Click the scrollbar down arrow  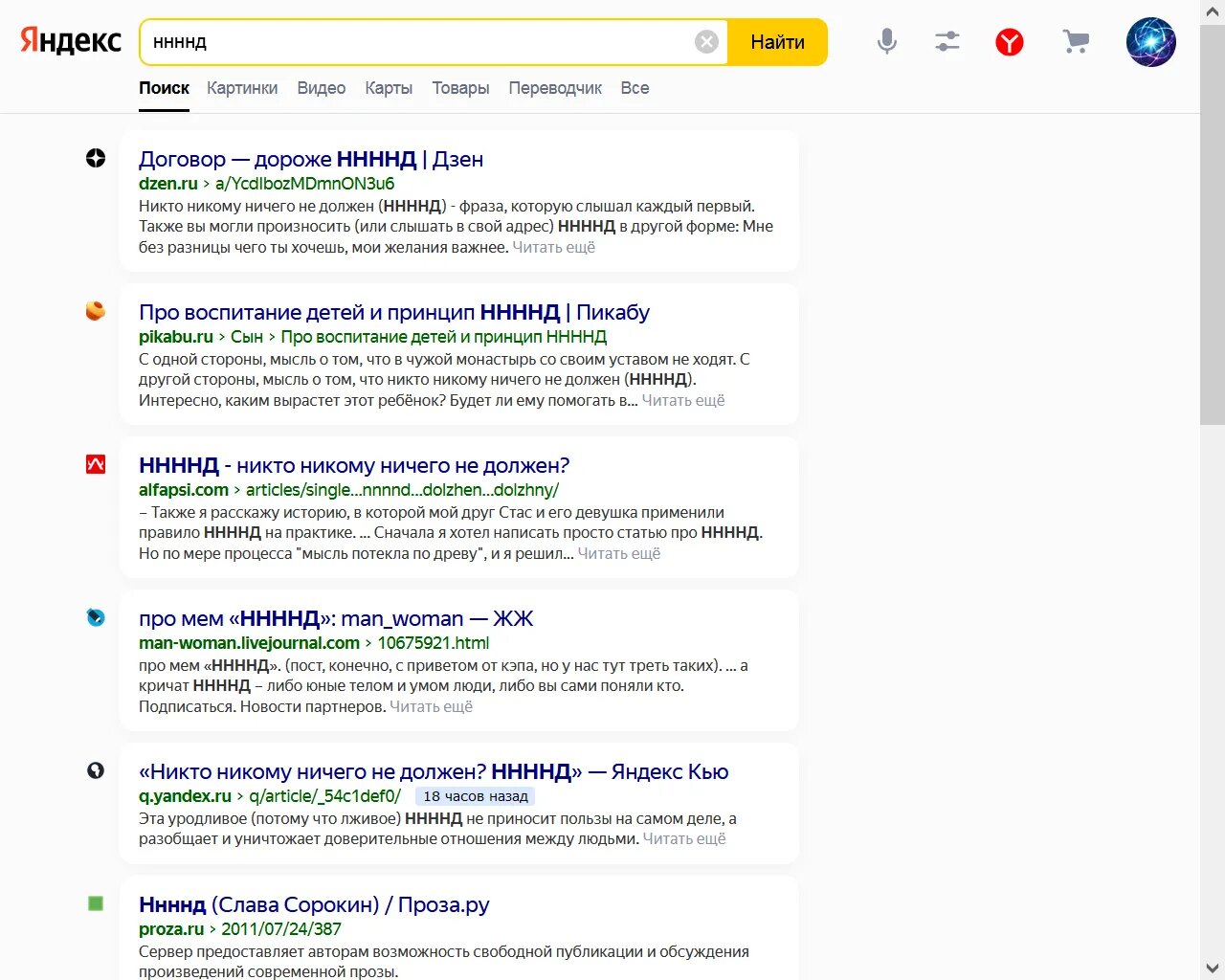[x=1213, y=968]
